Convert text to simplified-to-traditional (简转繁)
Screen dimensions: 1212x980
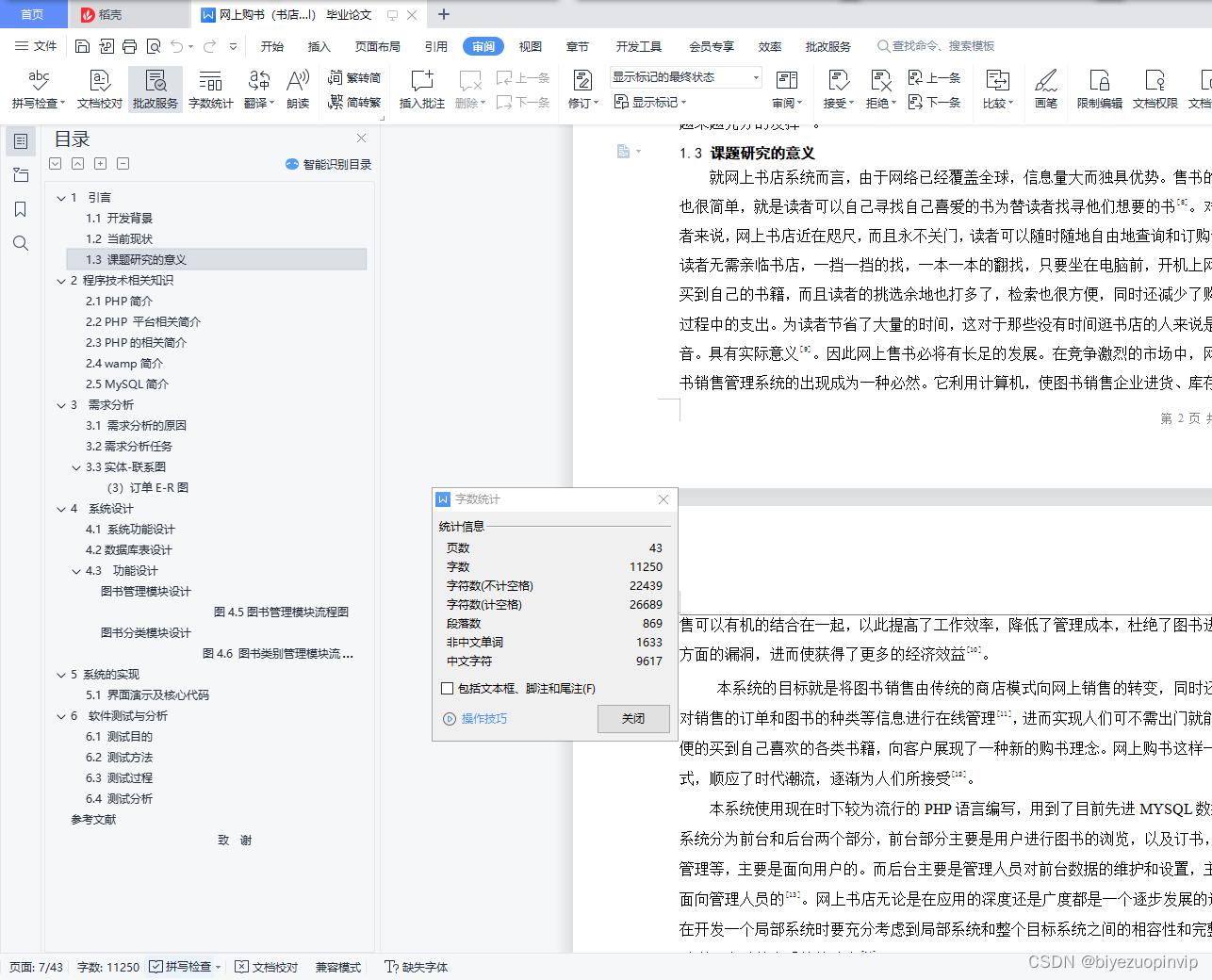(354, 102)
